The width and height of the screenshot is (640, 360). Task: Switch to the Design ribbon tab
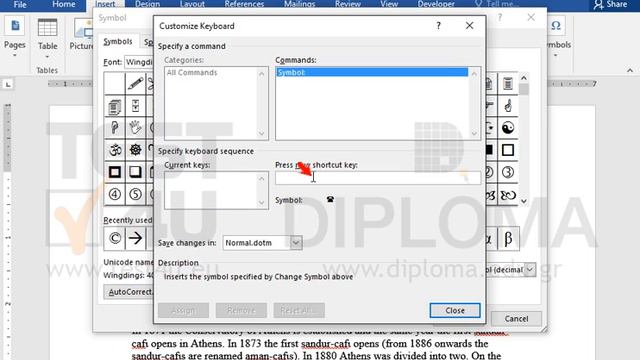[147, 4]
